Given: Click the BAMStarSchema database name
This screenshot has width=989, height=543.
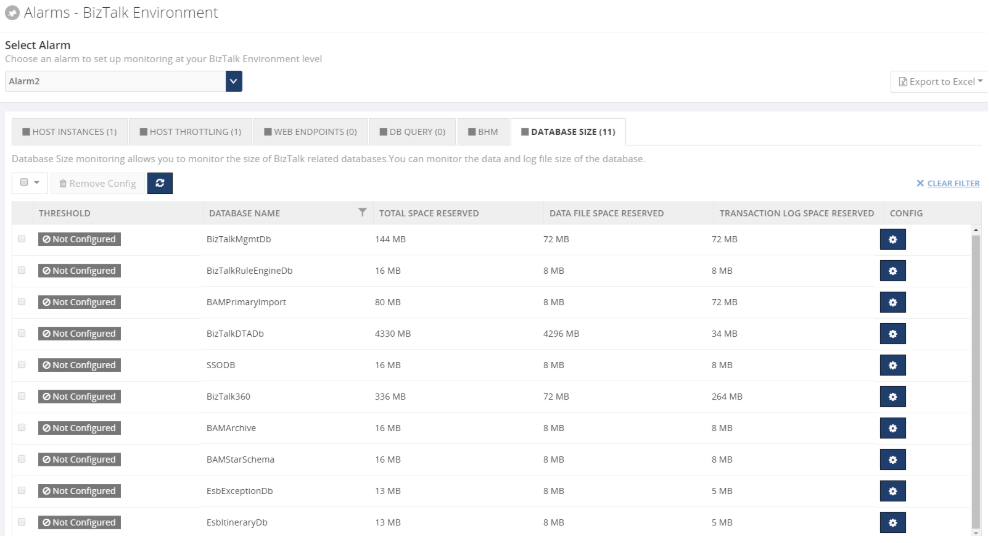Looking at the screenshot, I should coord(240,460).
